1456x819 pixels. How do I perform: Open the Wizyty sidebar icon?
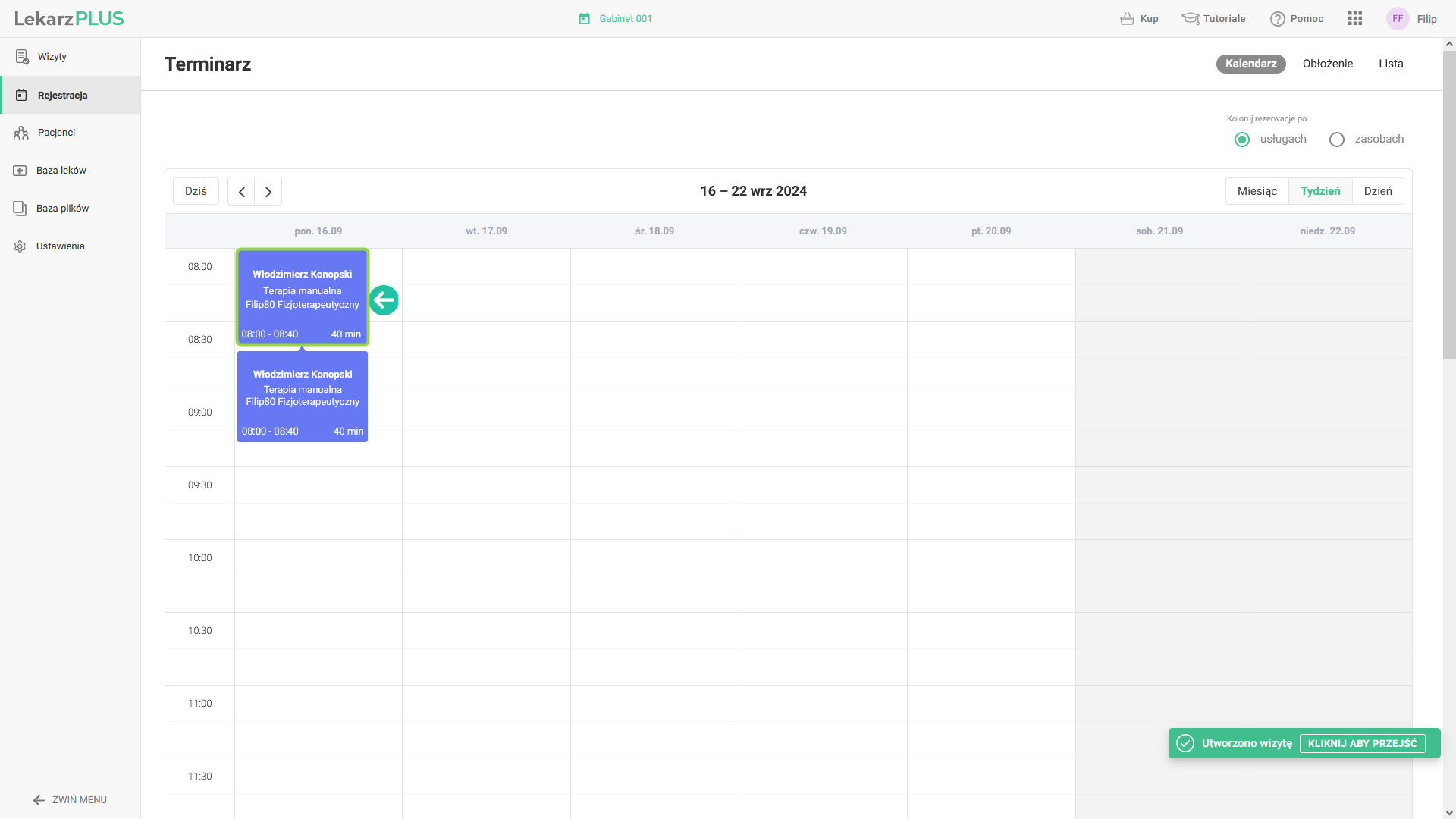[22, 57]
